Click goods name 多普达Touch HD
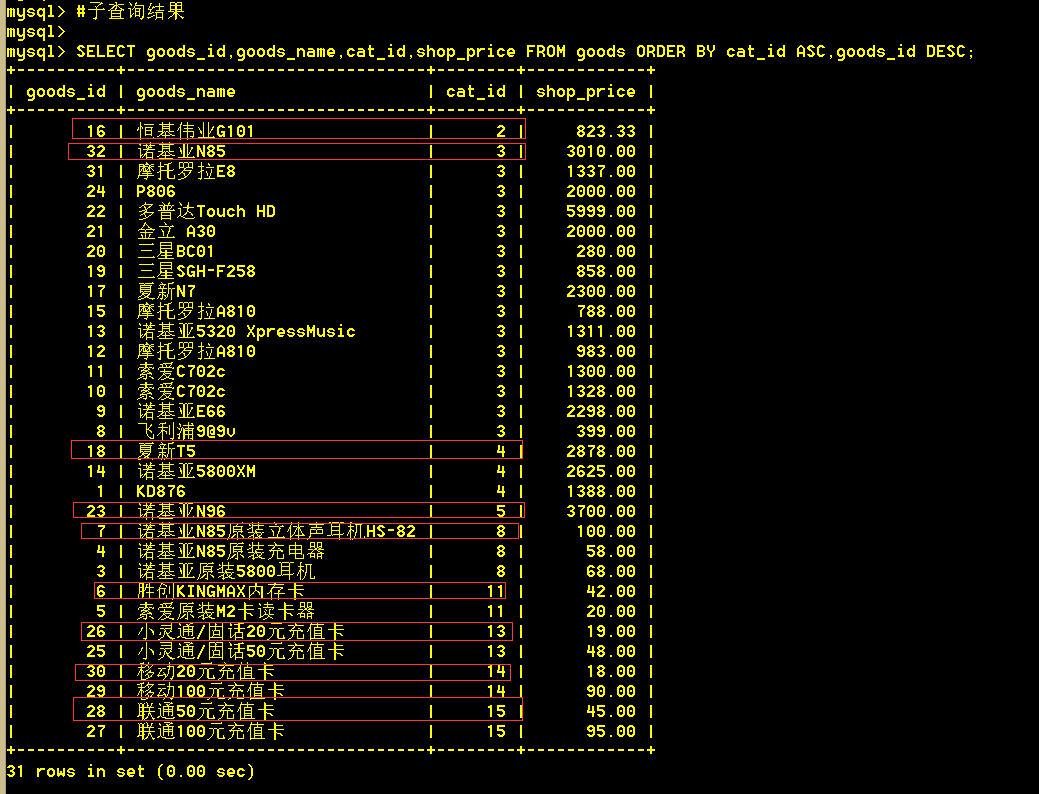Viewport: 1039px width, 794px height. click(205, 211)
